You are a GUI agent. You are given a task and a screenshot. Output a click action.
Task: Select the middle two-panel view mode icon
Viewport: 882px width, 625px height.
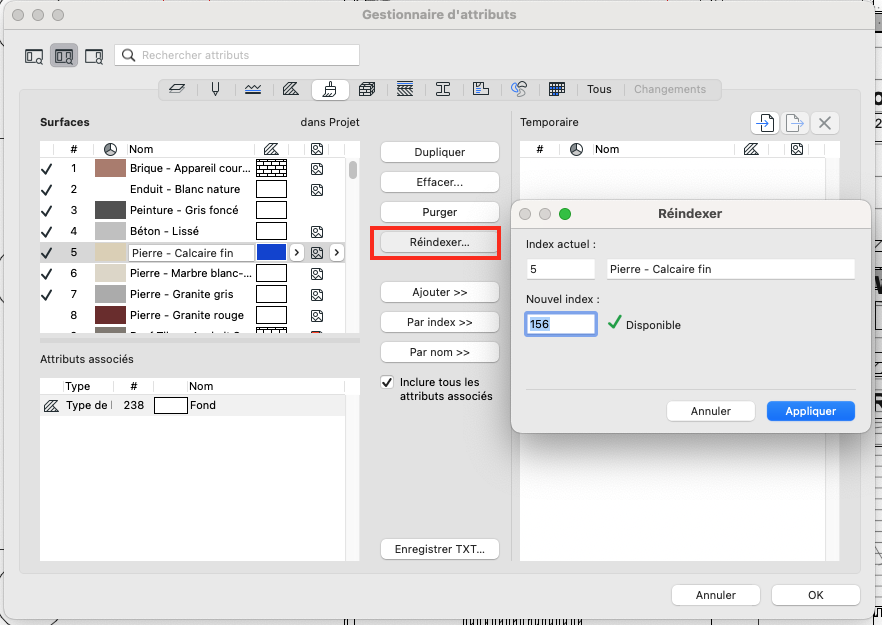click(64, 56)
